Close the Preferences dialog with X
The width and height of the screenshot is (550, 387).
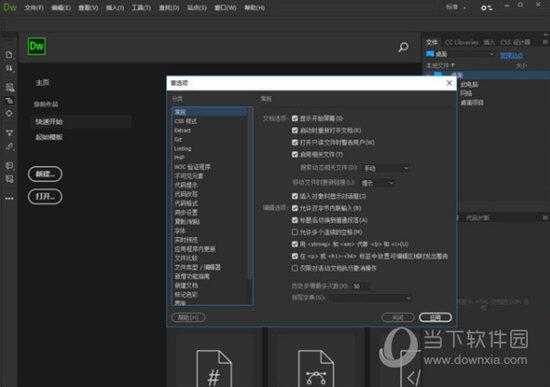pyautogui.click(x=449, y=83)
